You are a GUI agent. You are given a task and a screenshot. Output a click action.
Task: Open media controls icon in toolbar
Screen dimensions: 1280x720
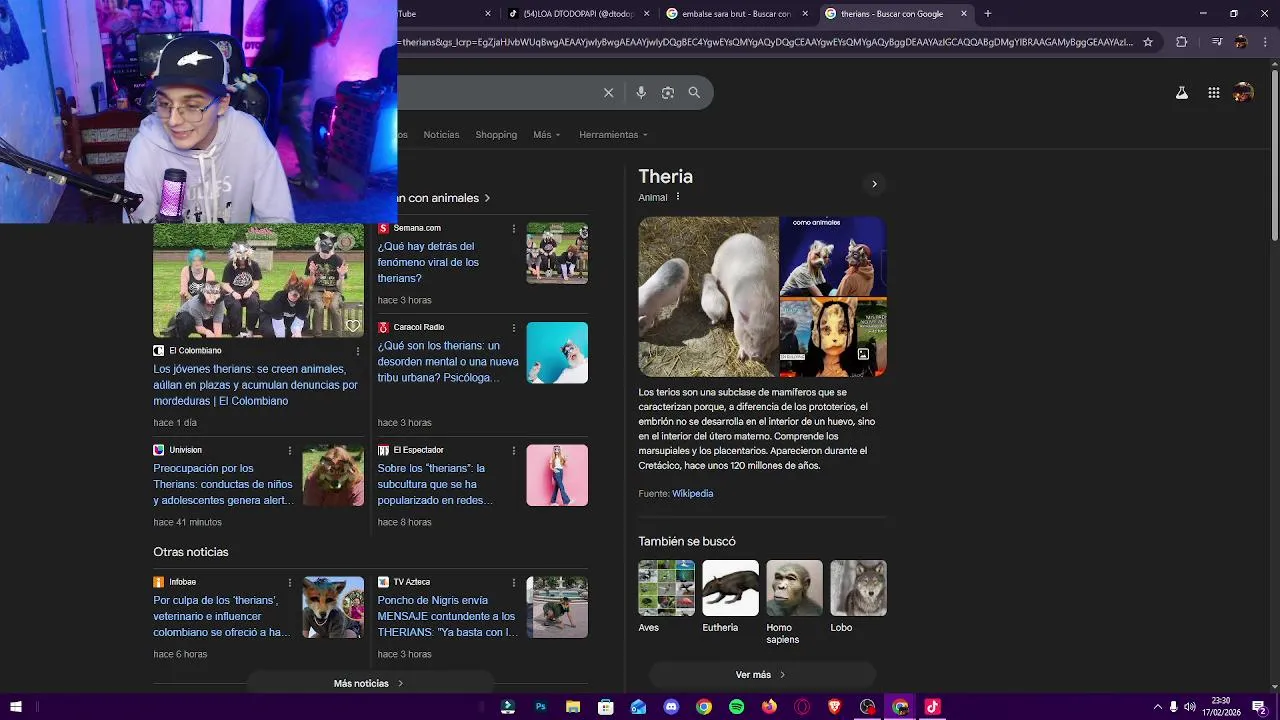pyautogui.click(x=1217, y=42)
